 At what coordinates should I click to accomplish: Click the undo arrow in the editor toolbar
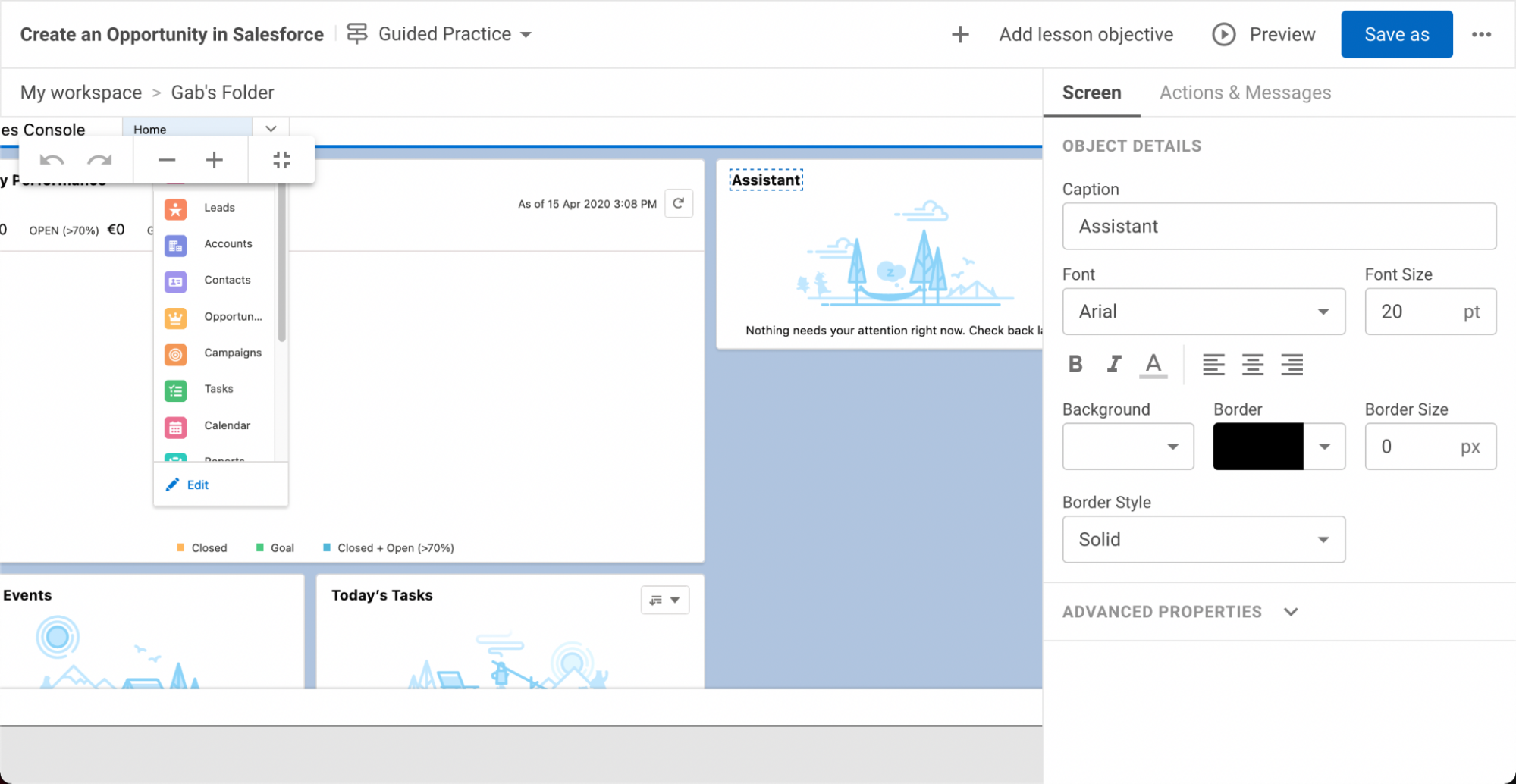point(51,159)
